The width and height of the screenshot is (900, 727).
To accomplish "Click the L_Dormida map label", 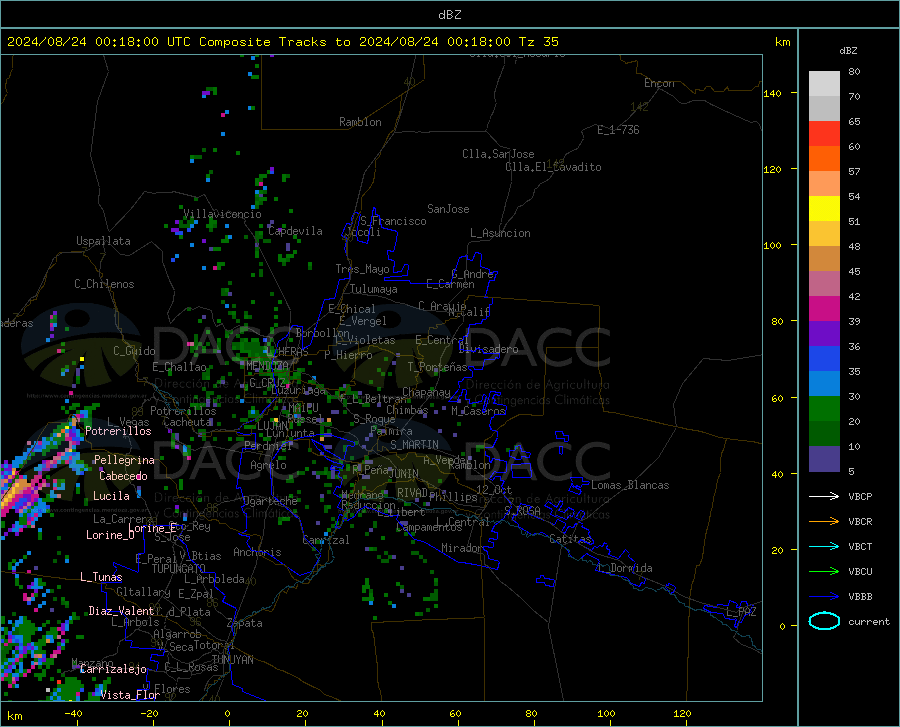I will (x=625, y=568).
